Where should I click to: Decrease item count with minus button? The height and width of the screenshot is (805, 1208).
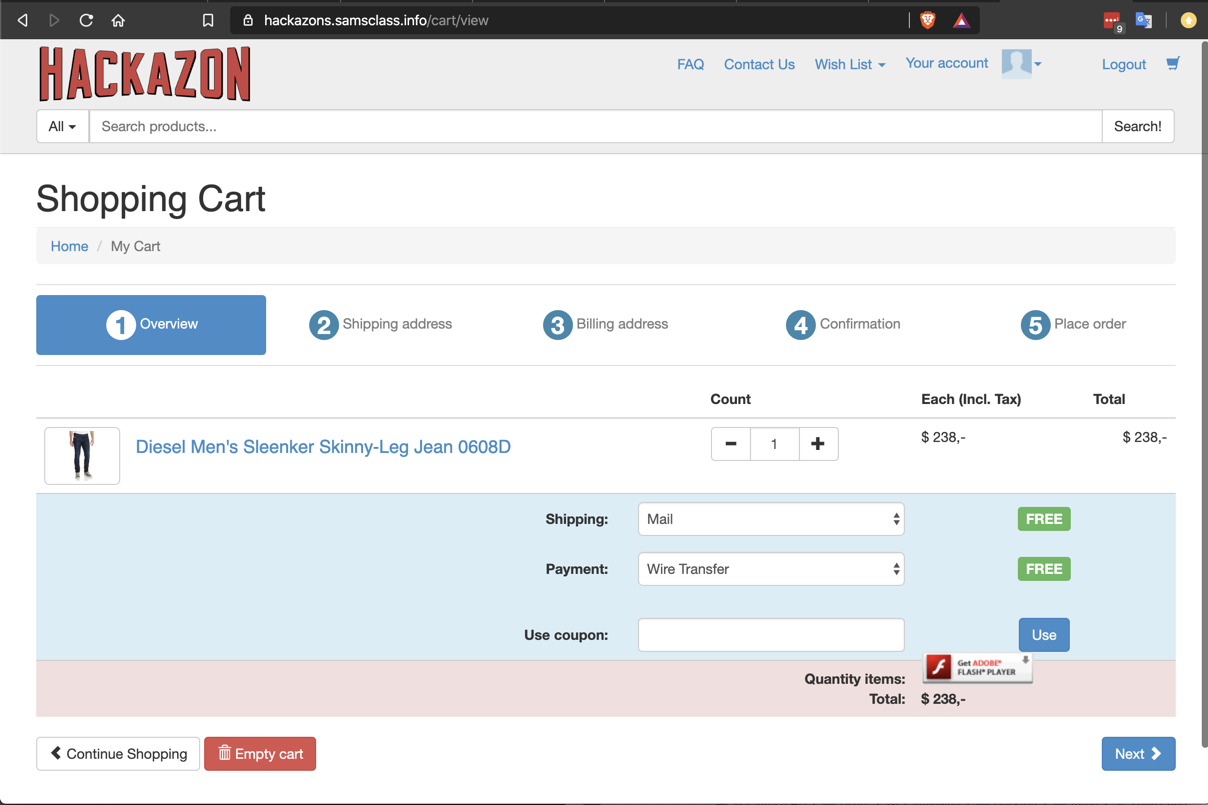pos(731,444)
